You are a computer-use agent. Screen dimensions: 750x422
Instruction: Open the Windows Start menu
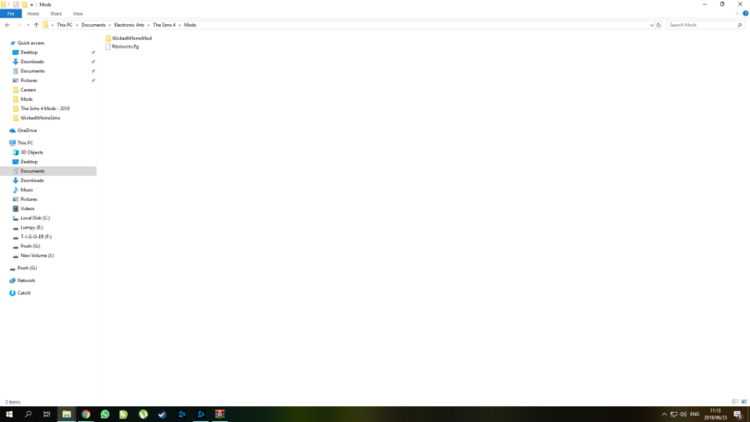(x=9, y=414)
